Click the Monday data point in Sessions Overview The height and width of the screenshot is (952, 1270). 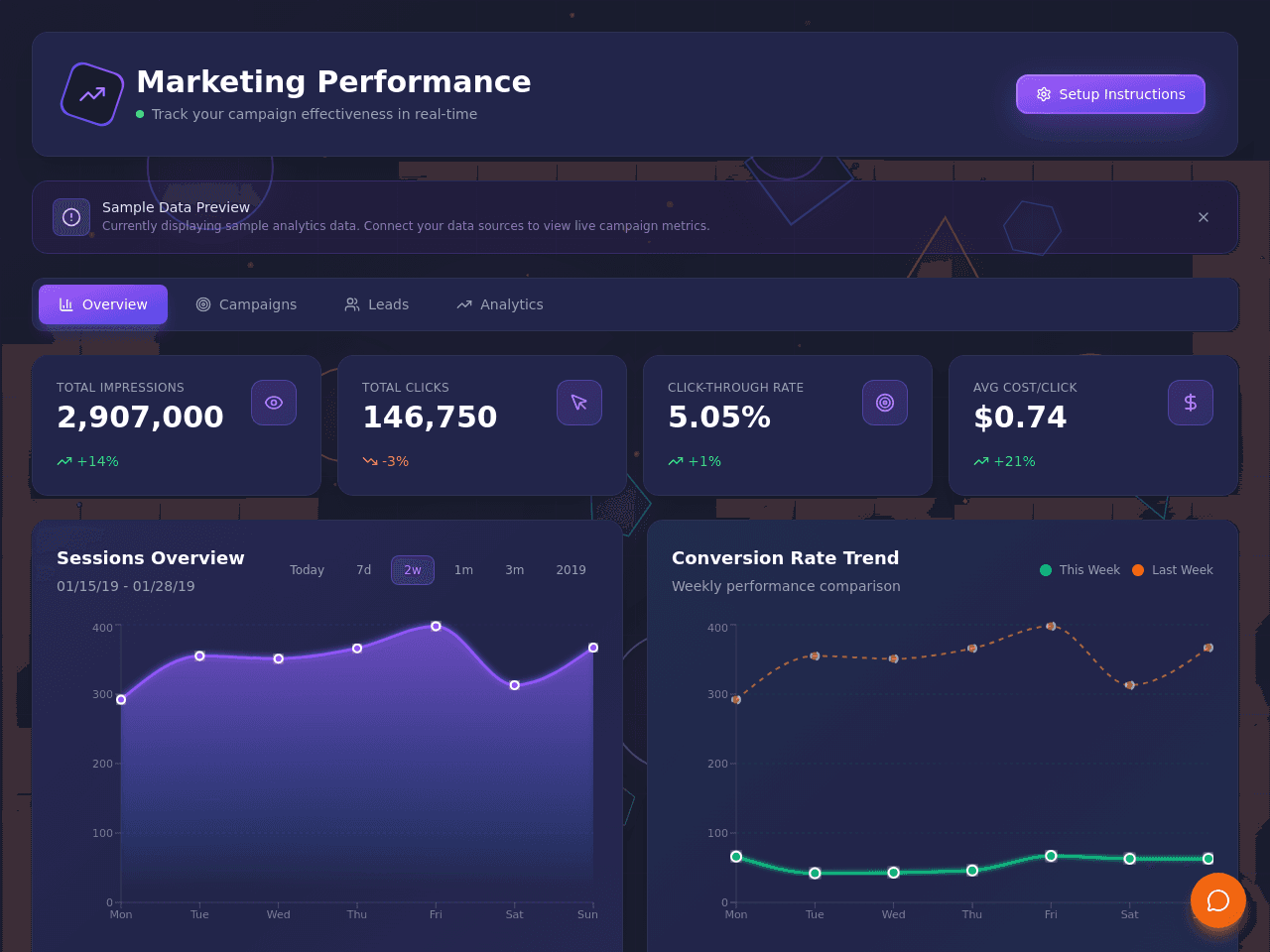click(x=121, y=699)
